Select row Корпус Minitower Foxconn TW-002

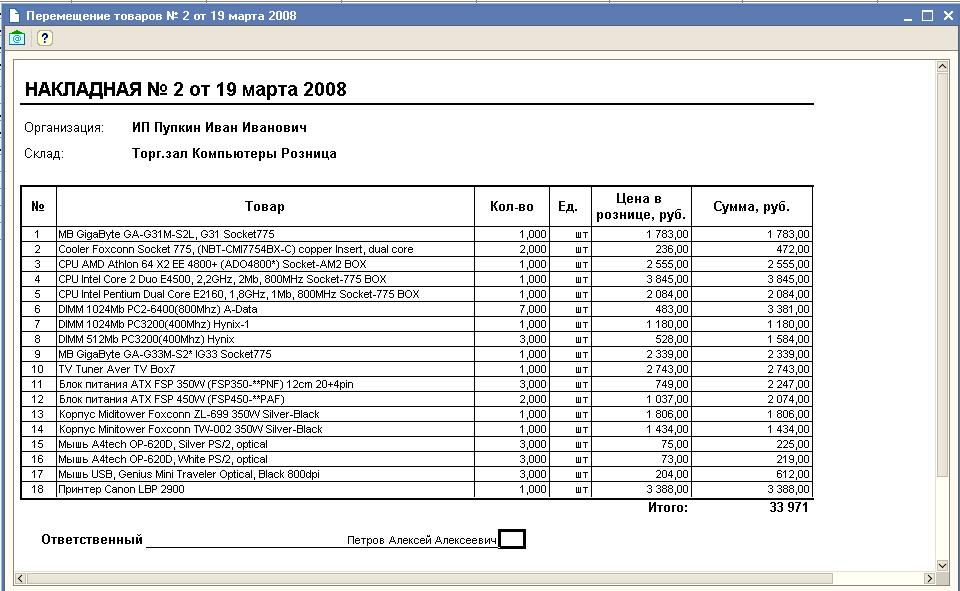[416, 429]
